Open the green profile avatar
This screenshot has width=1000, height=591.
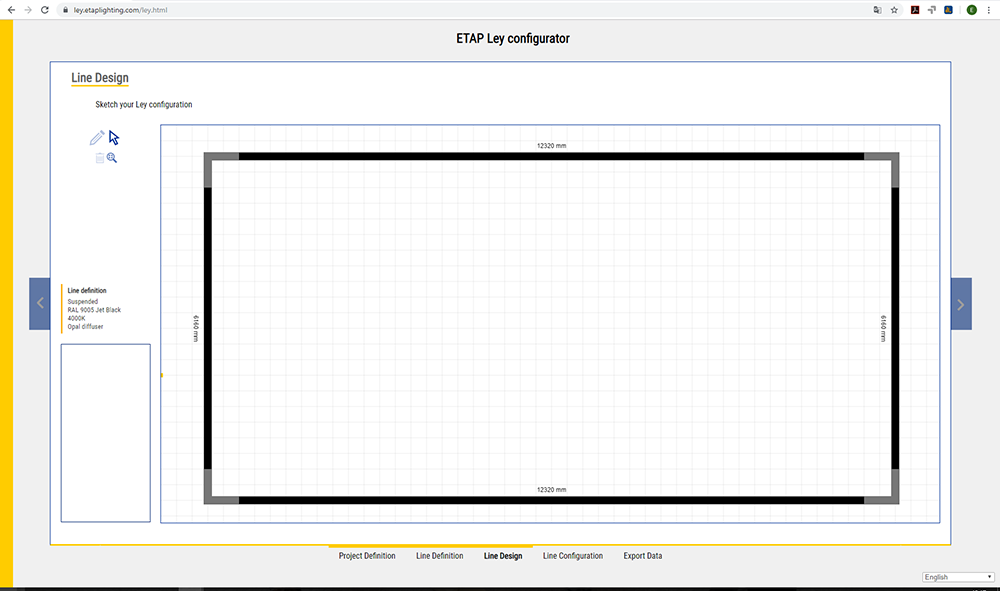point(971,10)
